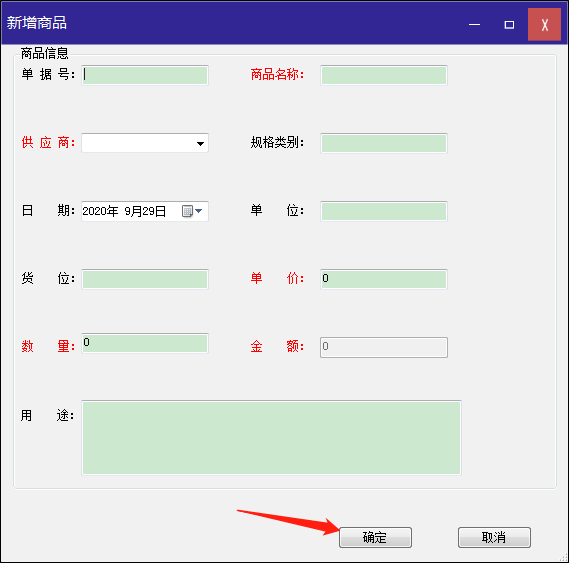
Task: Focus the 商品名称 product name field
Action: [x=384, y=75]
